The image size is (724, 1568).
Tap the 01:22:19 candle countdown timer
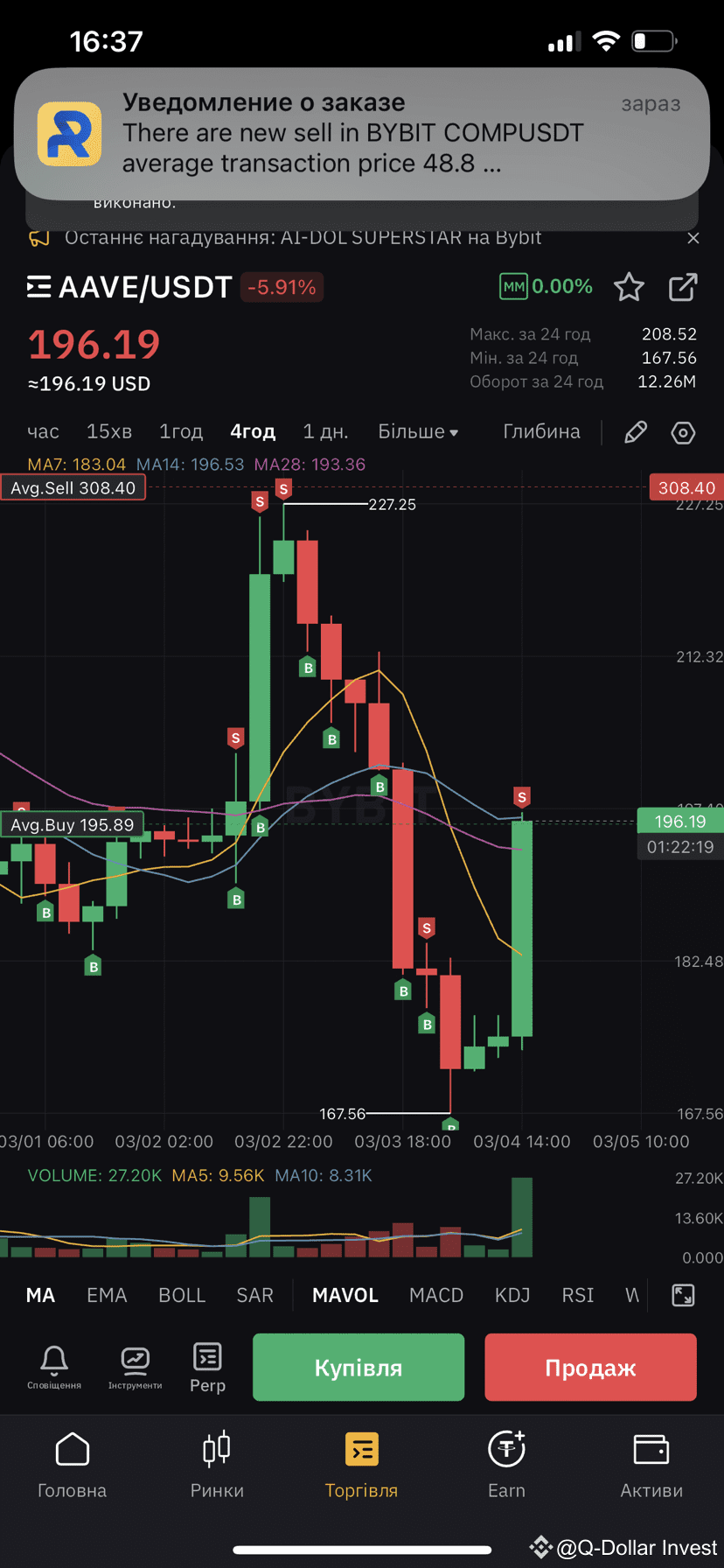click(x=680, y=847)
